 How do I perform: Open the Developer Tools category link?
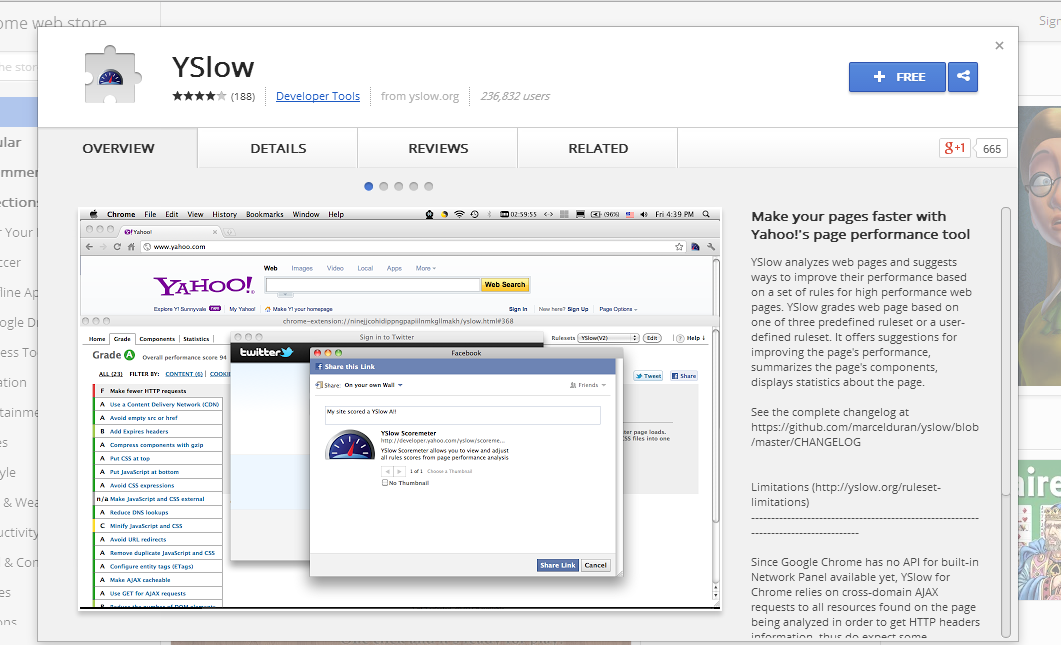[x=317, y=96]
